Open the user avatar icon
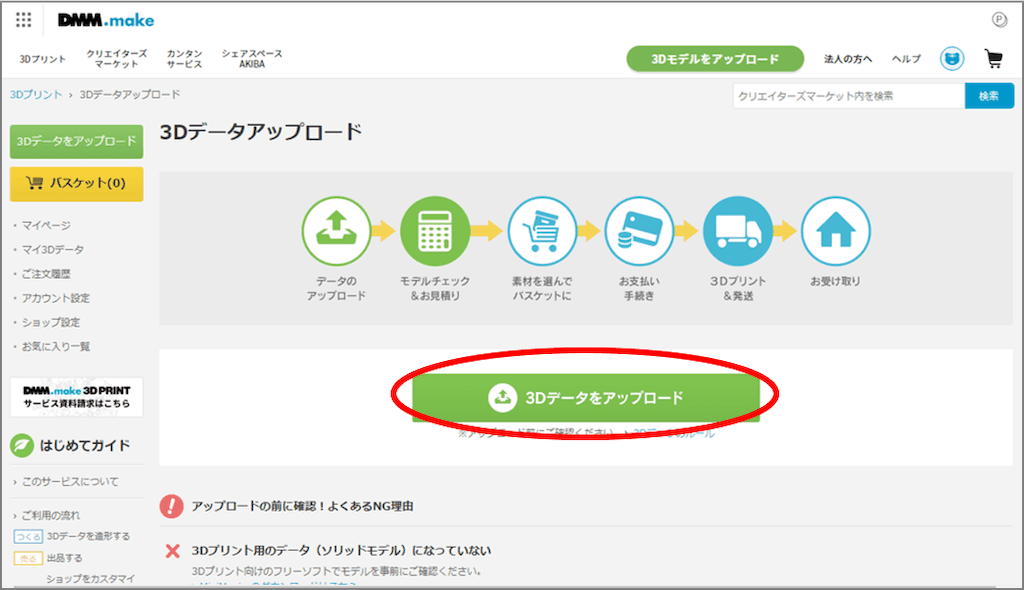The width and height of the screenshot is (1024, 590). [x=952, y=59]
